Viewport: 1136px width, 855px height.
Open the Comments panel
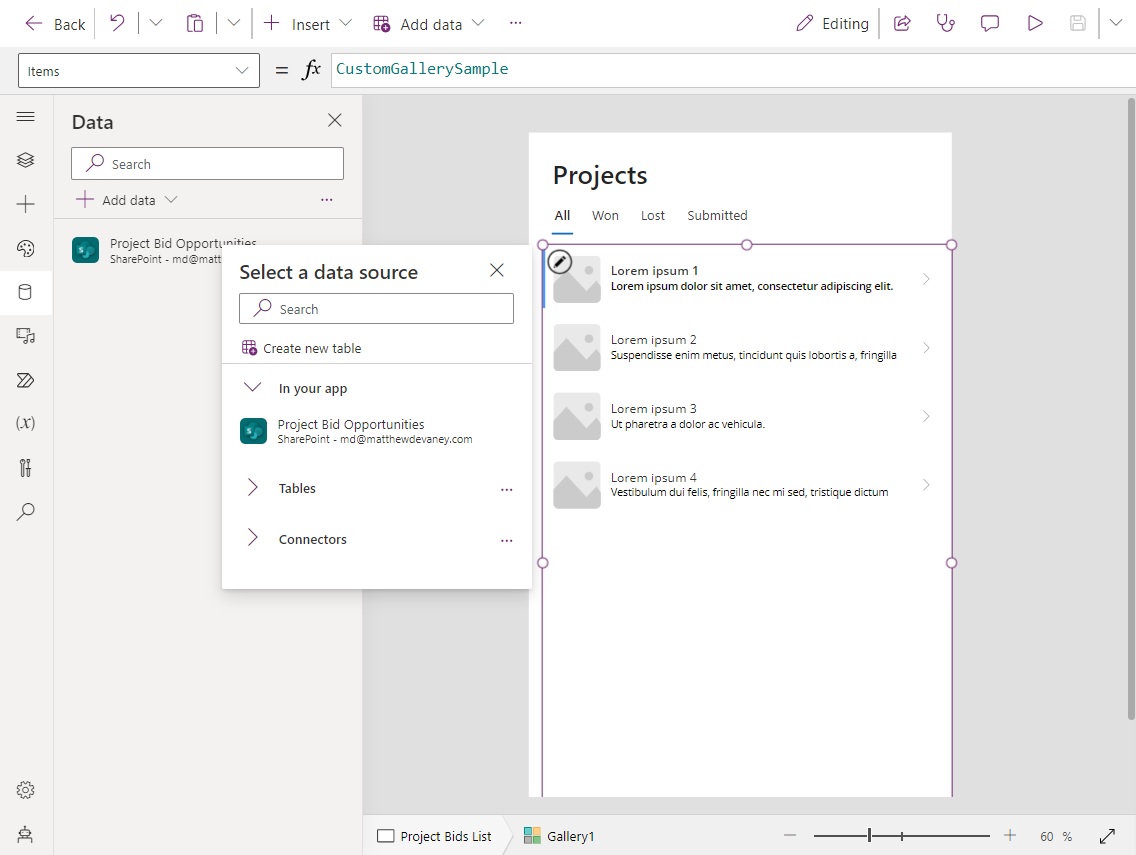coord(989,23)
